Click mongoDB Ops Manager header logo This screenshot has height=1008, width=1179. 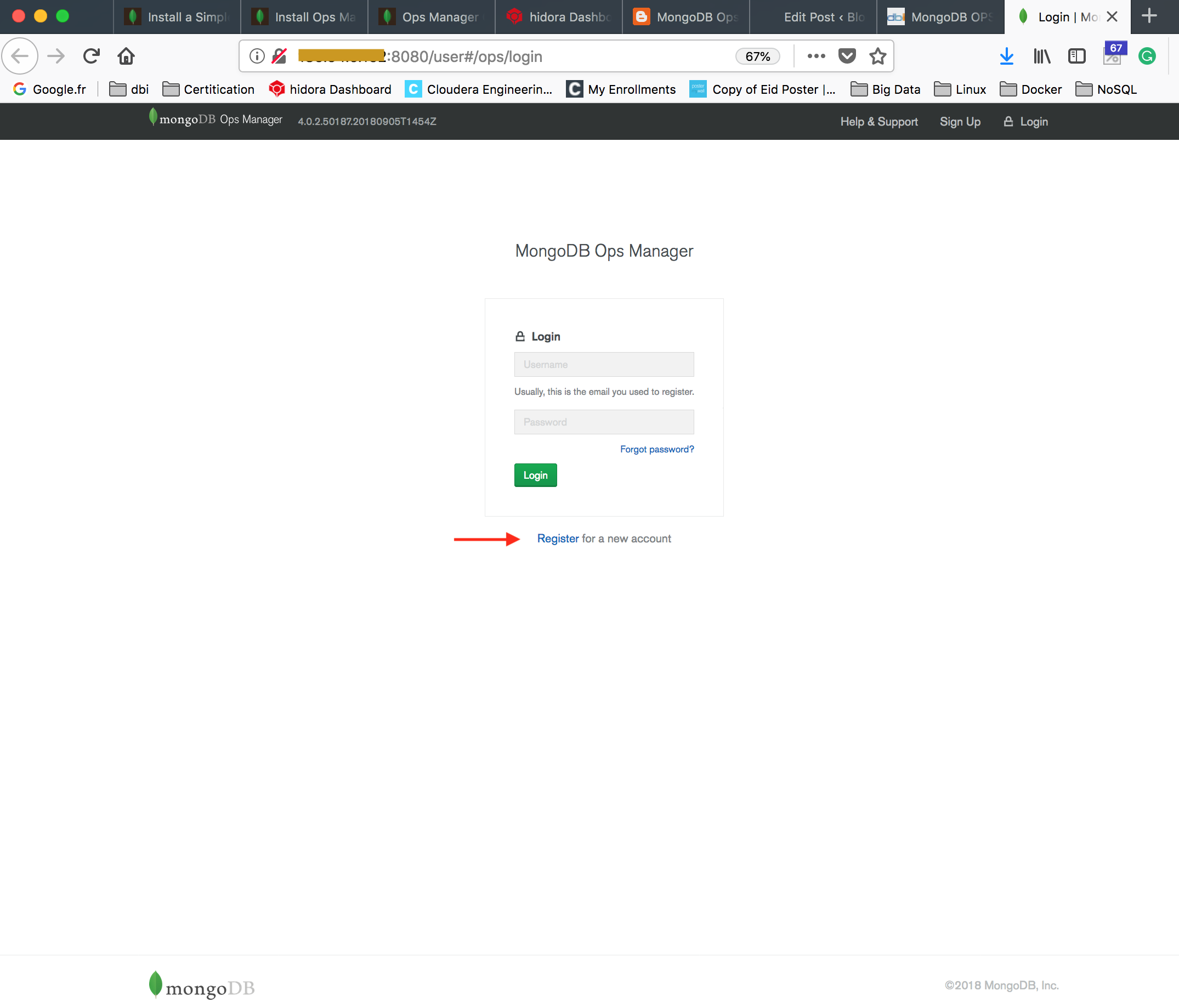[x=215, y=118]
